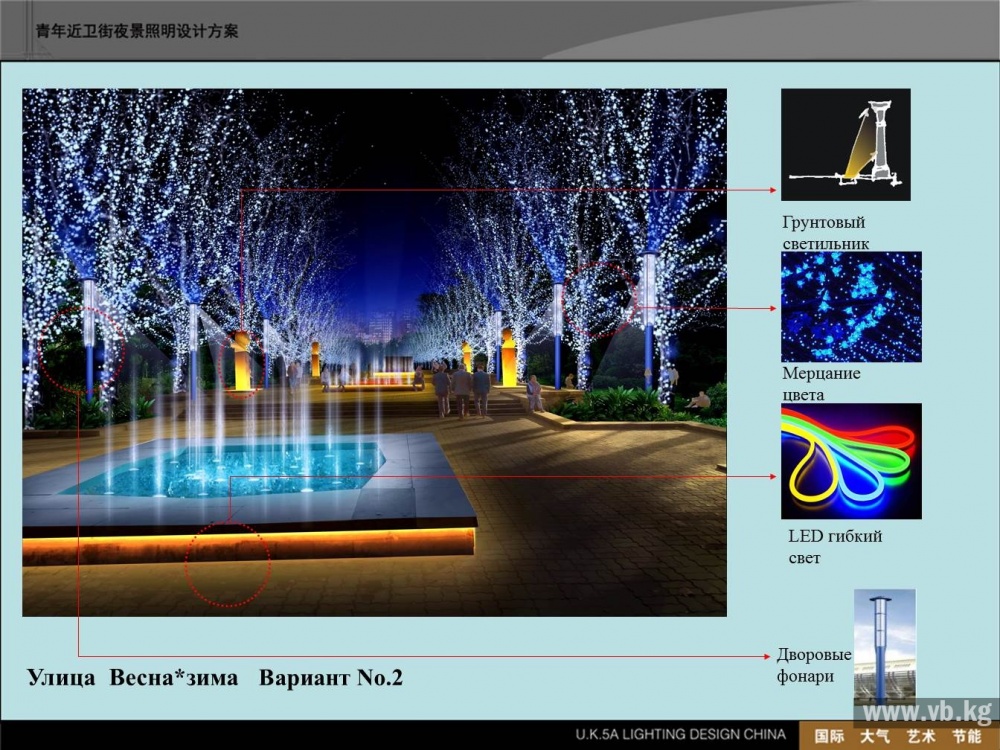Click the '大气' footer word

pyautogui.click(x=874, y=737)
